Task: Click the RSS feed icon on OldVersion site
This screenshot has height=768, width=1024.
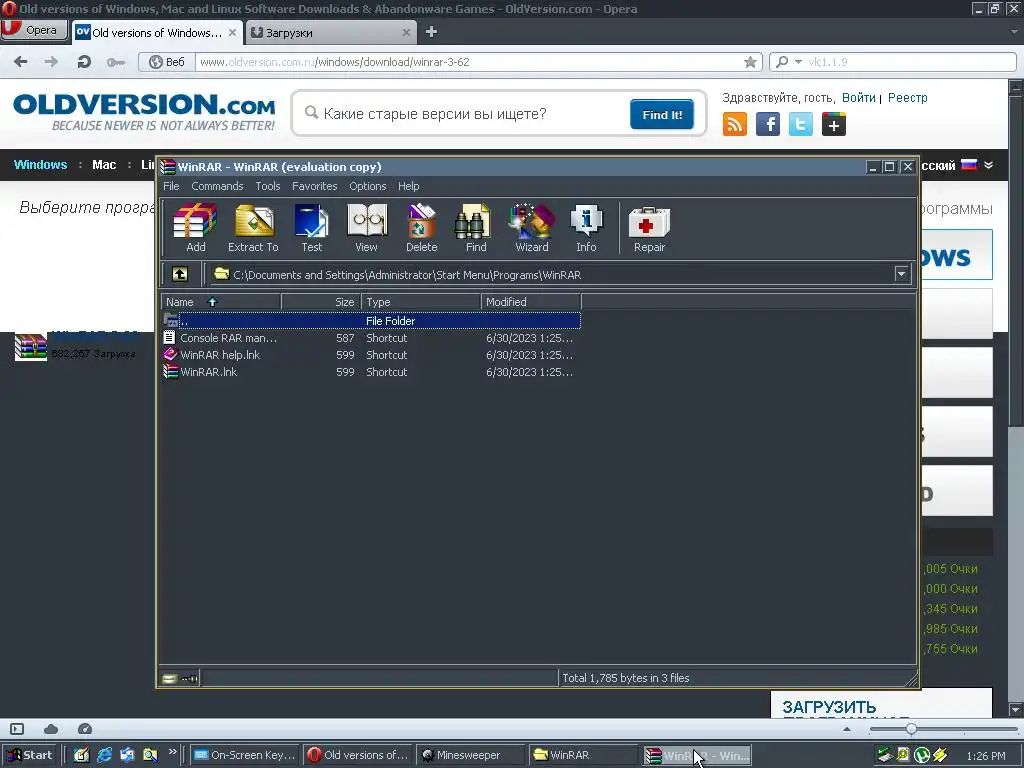Action: (x=735, y=124)
